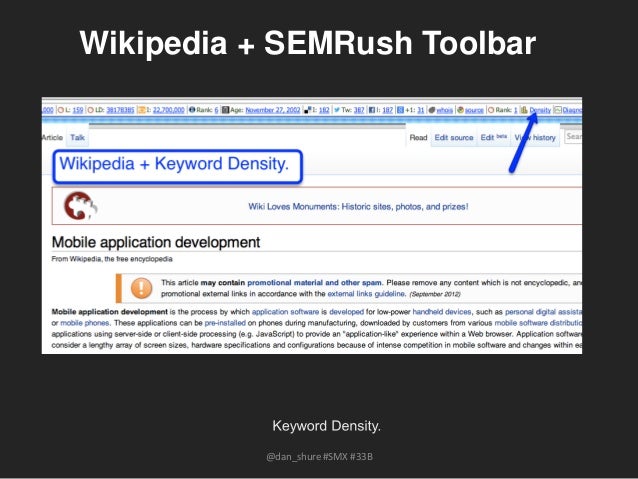This screenshot has width=638, height=479.
Task: Follow the developed link
Action: pyautogui.click(x=346, y=312)
